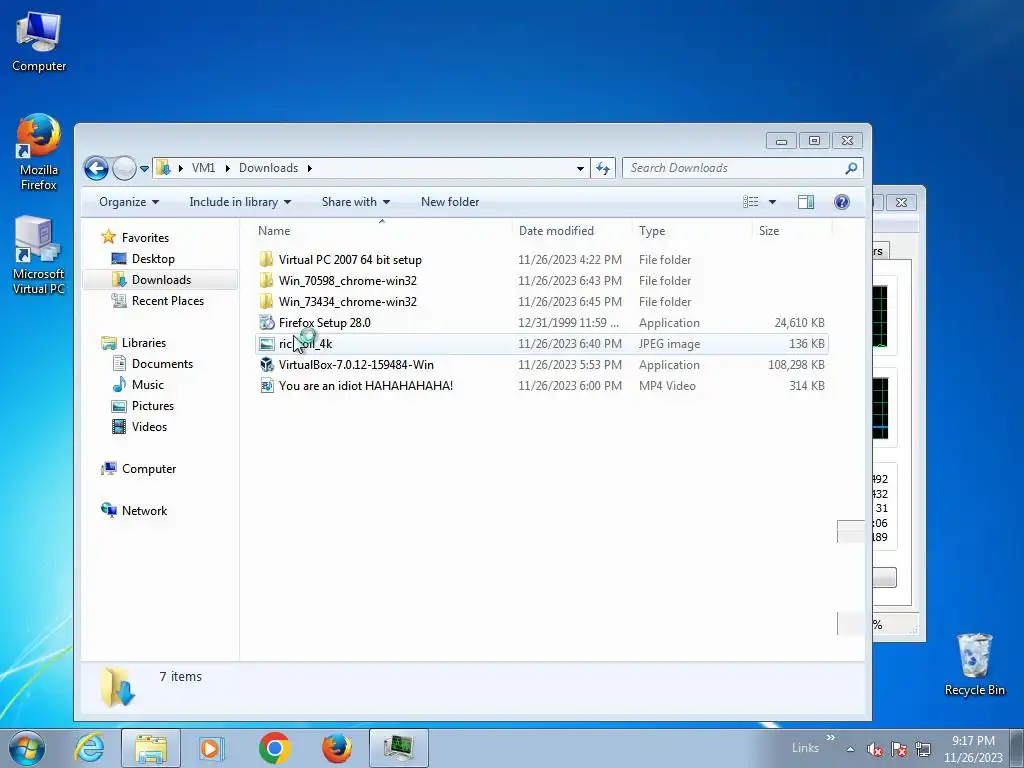Click the Computer desktop icon
This screenshot has width=1024, height=768.
click(x=39, y=41)
